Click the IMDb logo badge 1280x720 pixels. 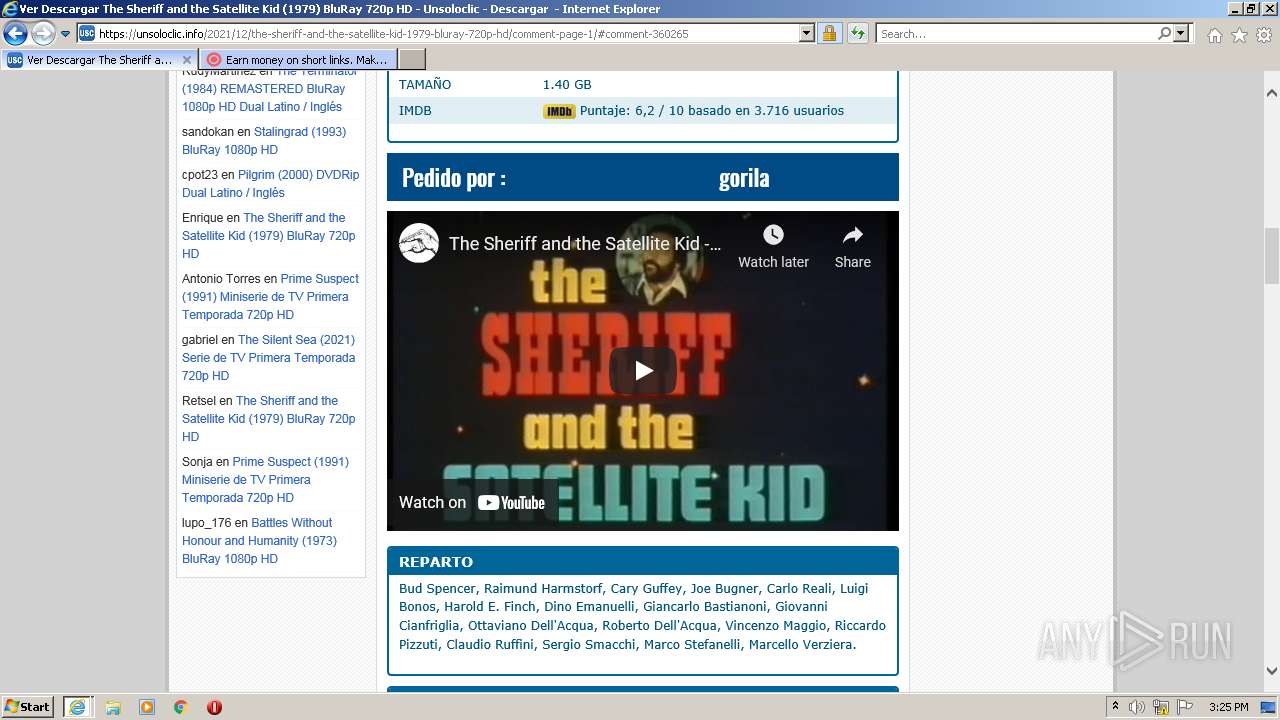(559, 111)
